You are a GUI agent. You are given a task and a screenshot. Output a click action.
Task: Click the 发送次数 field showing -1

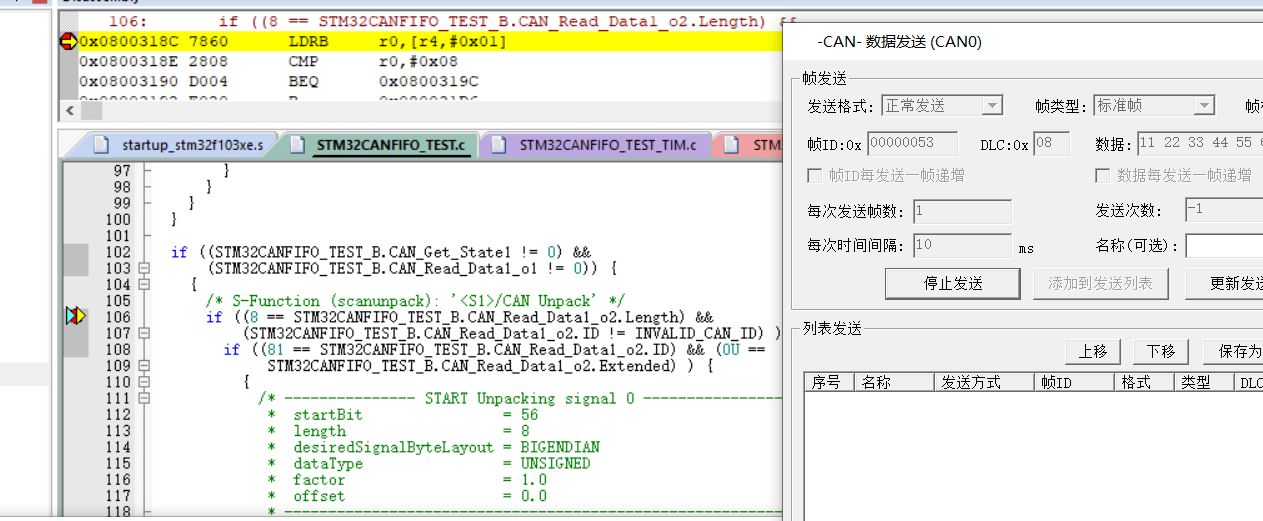[1224, 211]
